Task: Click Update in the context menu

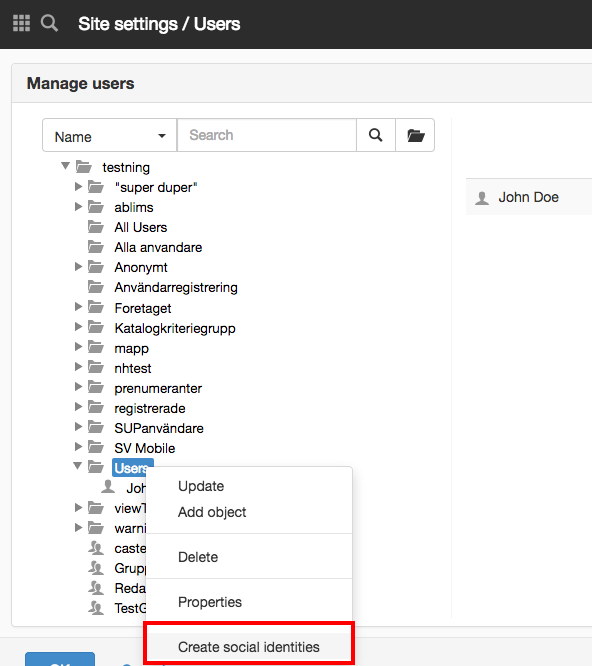Action: click(x=201, y=486)
